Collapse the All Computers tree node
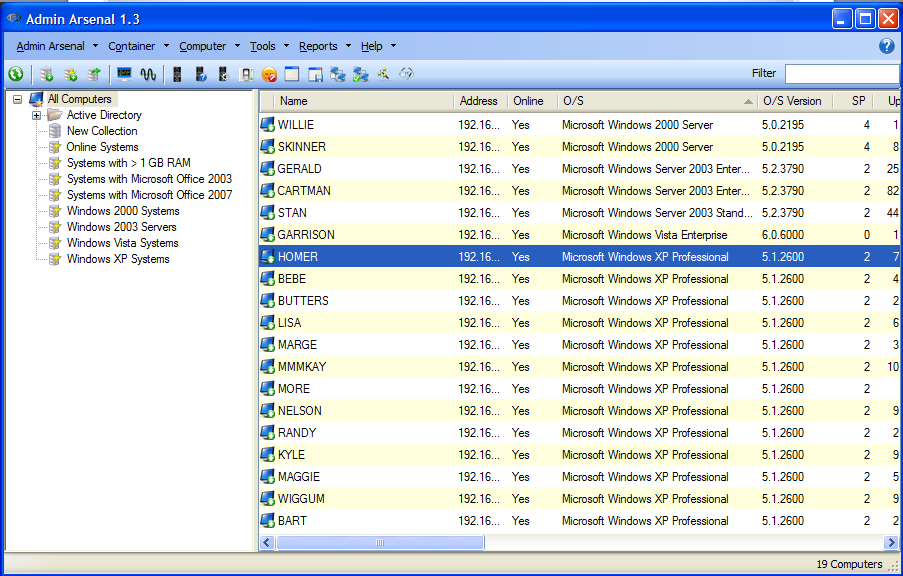 point(18,99)
